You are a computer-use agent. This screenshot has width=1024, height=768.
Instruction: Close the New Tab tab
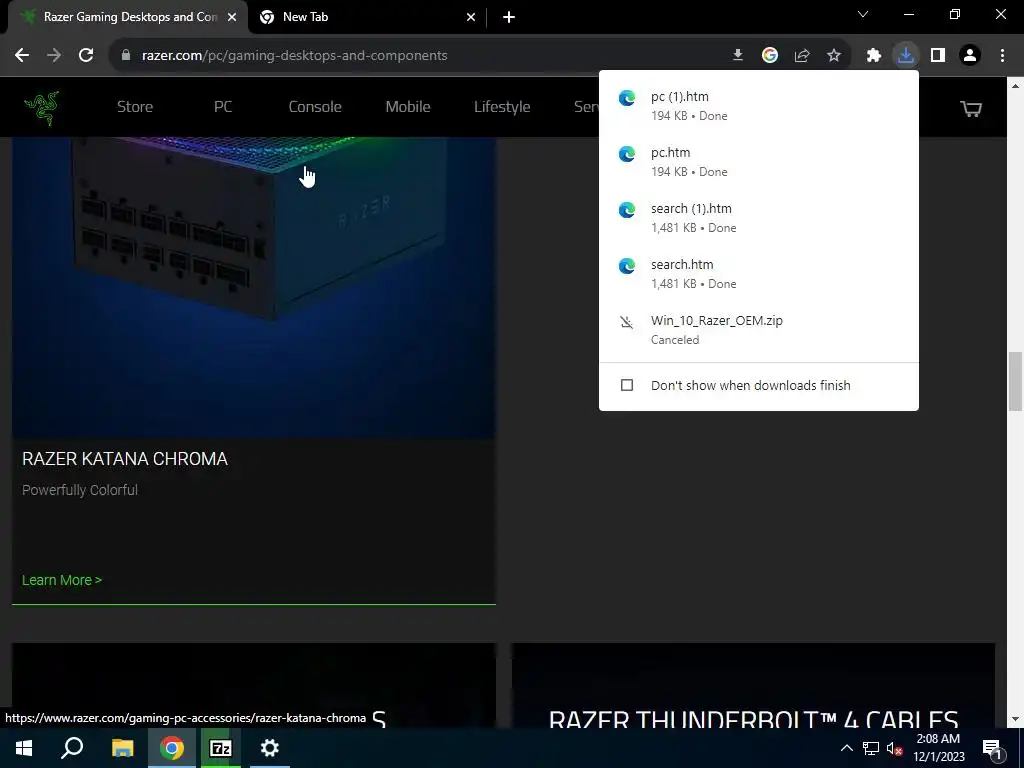[471, 17]
